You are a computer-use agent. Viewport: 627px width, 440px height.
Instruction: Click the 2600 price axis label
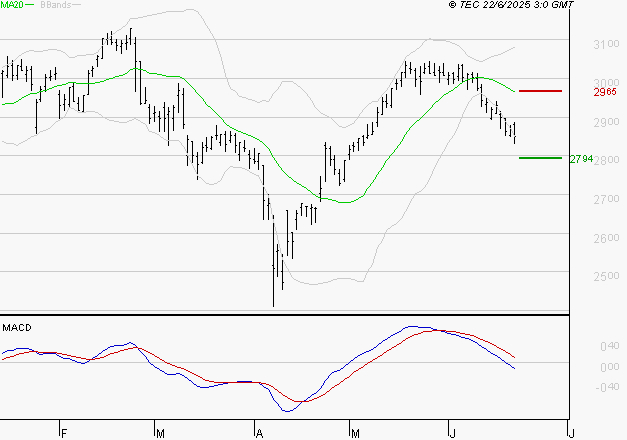606,238
